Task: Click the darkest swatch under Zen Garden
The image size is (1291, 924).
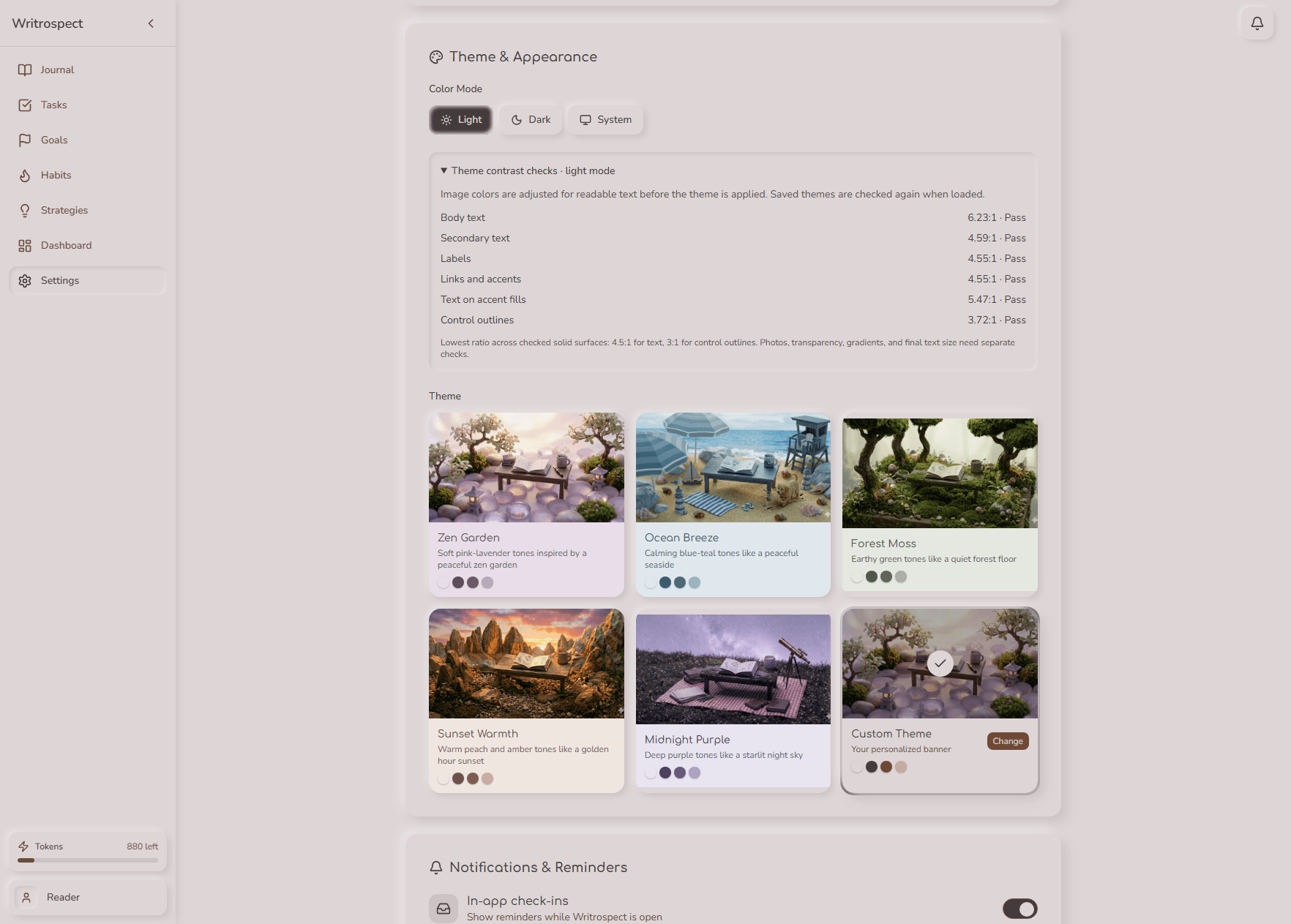Action: coord(458,582)
